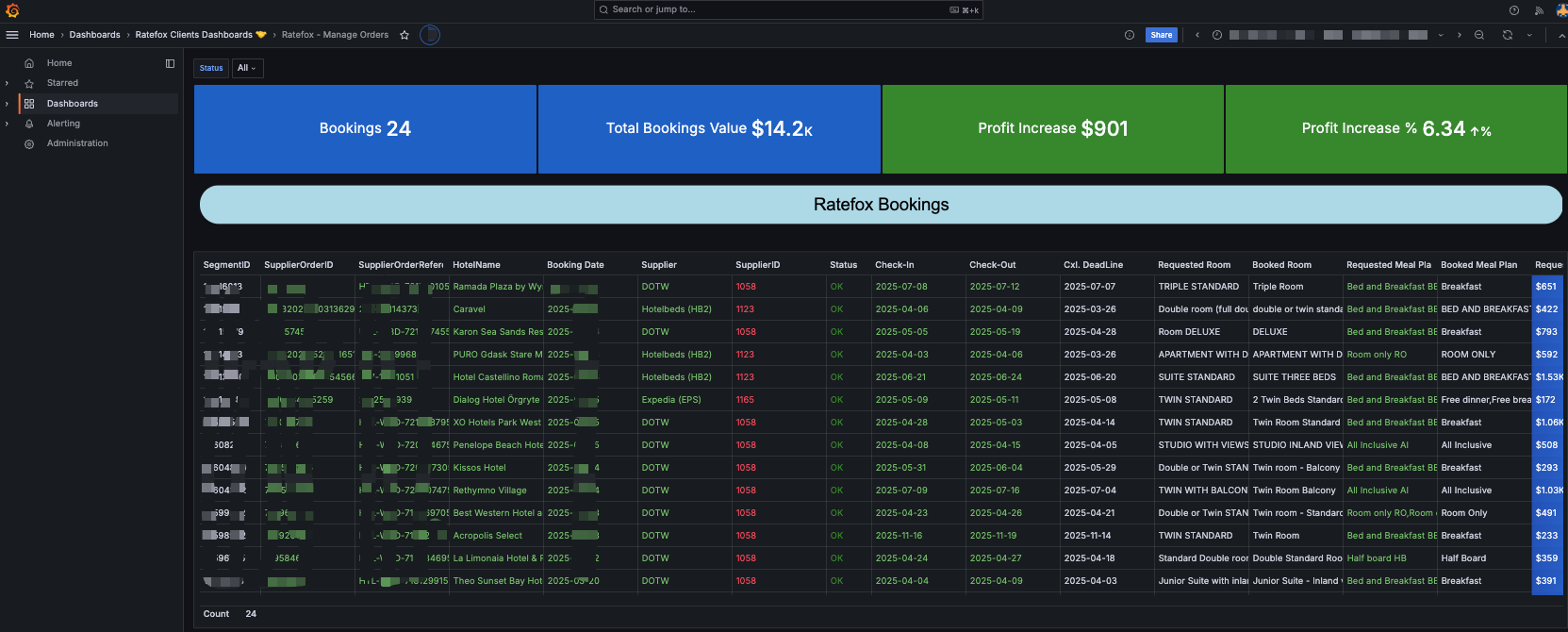Open Ratefox Clients Dashboards breadcrumb
Viewport: 1568px width, 632px height.
[201, 35]
